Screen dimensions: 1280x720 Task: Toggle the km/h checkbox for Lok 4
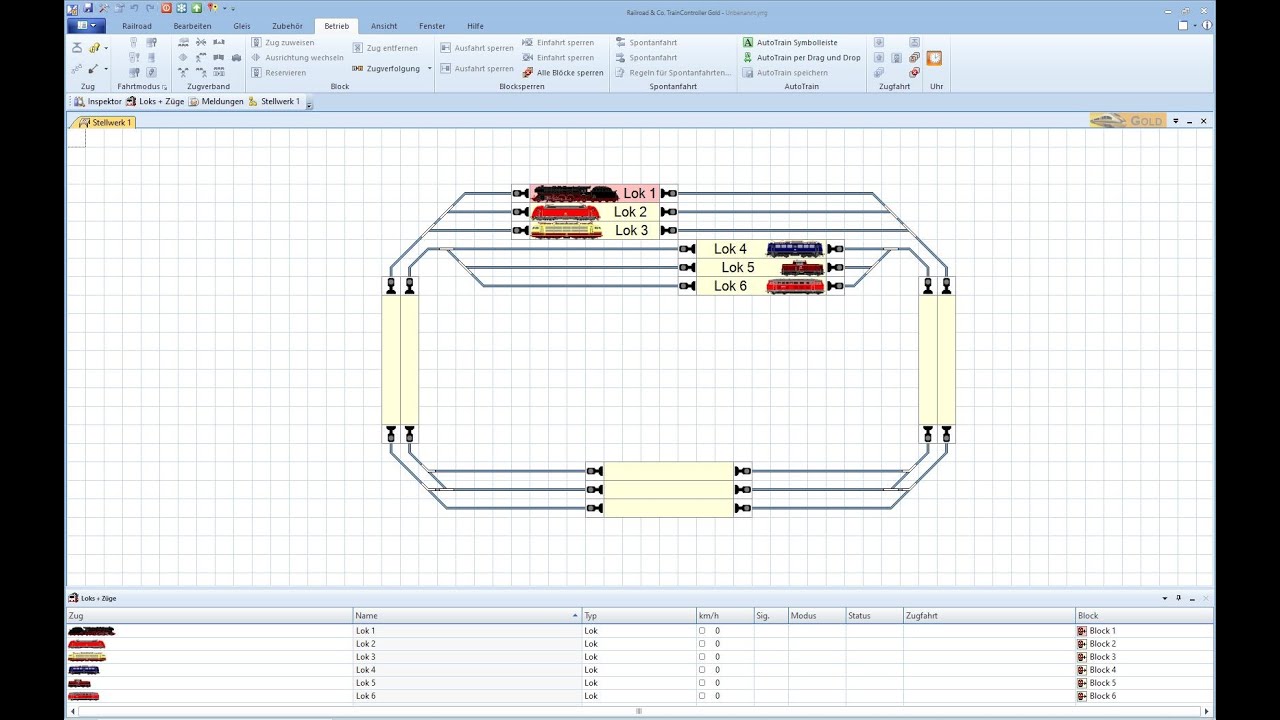pyautogui.click(x=702, y=670)
